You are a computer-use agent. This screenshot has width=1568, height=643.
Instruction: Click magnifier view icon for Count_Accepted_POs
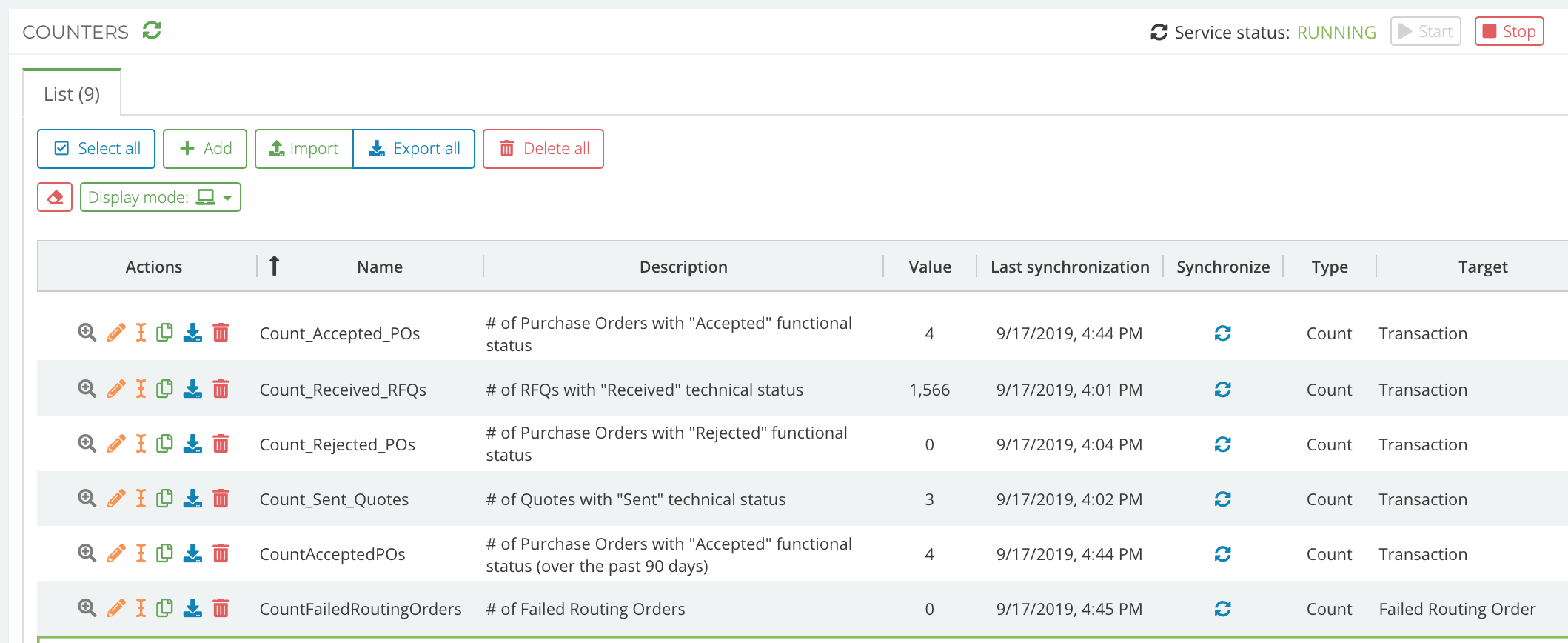pyautogui.click(x=87, y=333)
